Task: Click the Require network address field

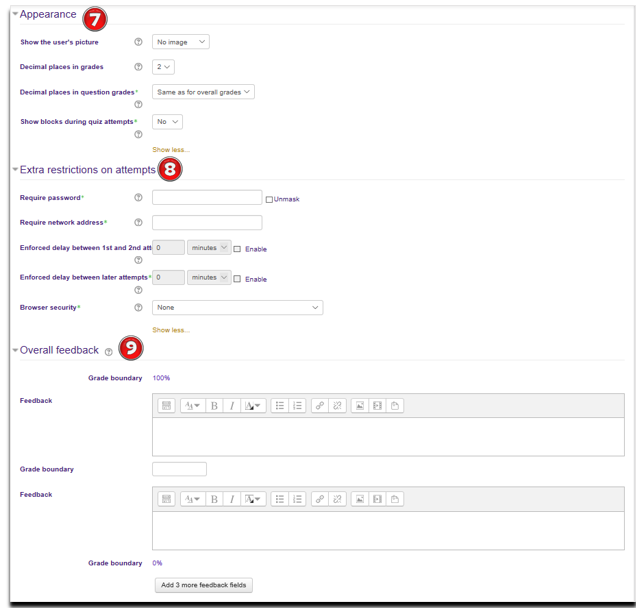Action: pyautogui.click(x=207, y=223)
